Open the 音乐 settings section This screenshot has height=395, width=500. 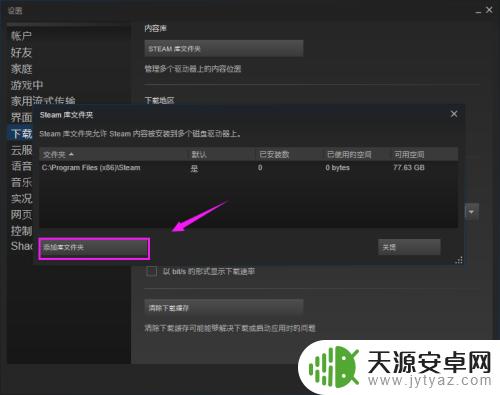21,182
